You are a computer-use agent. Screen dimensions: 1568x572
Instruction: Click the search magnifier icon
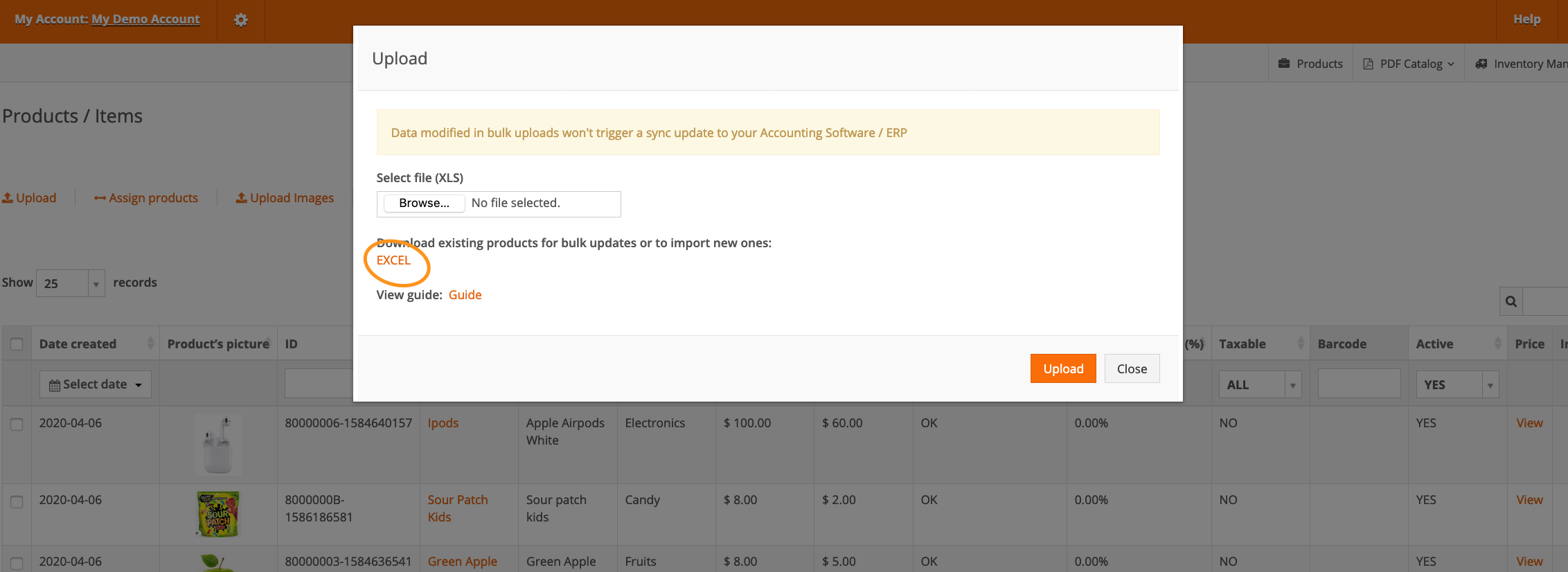pyautogui.click(x=1511, y=301)
